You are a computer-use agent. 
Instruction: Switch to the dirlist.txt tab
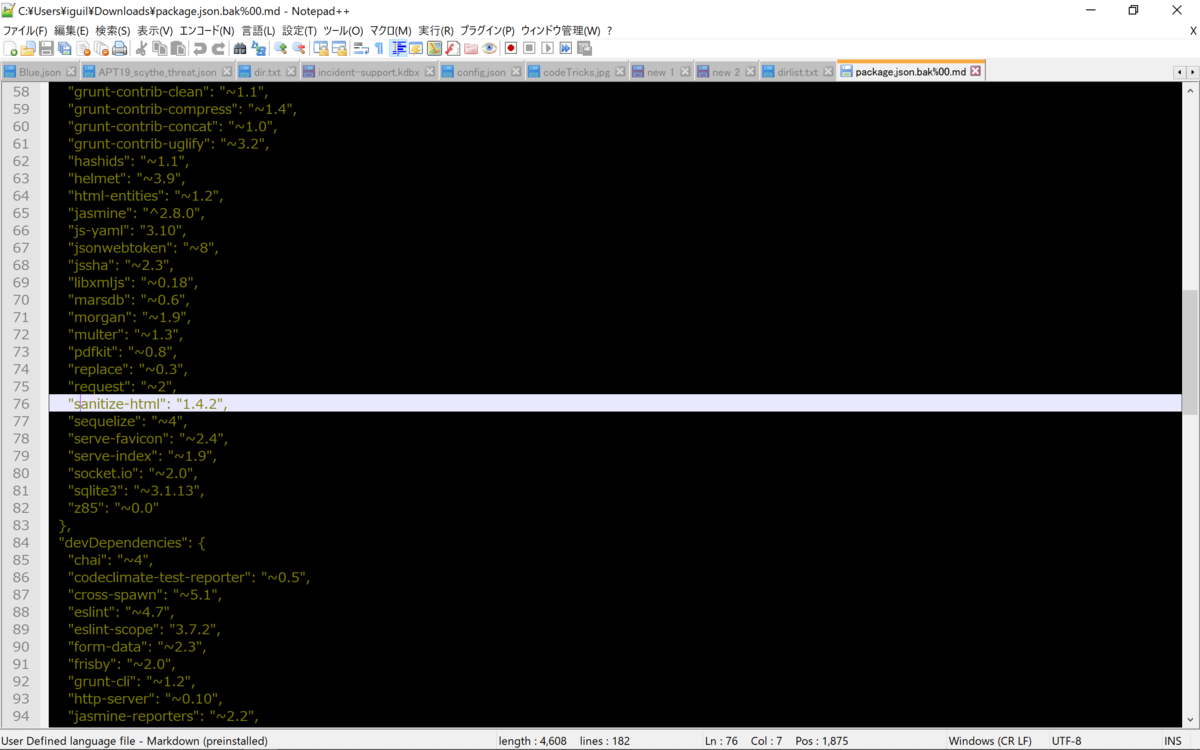(798, 72)
